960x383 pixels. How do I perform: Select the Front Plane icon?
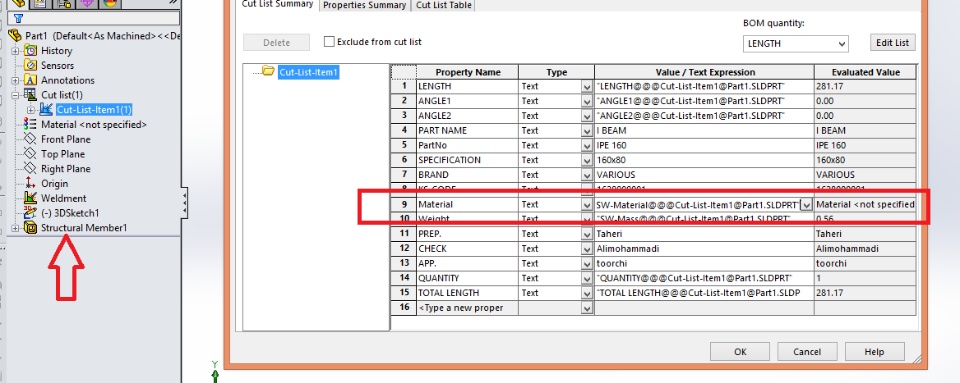pos(30,139)
